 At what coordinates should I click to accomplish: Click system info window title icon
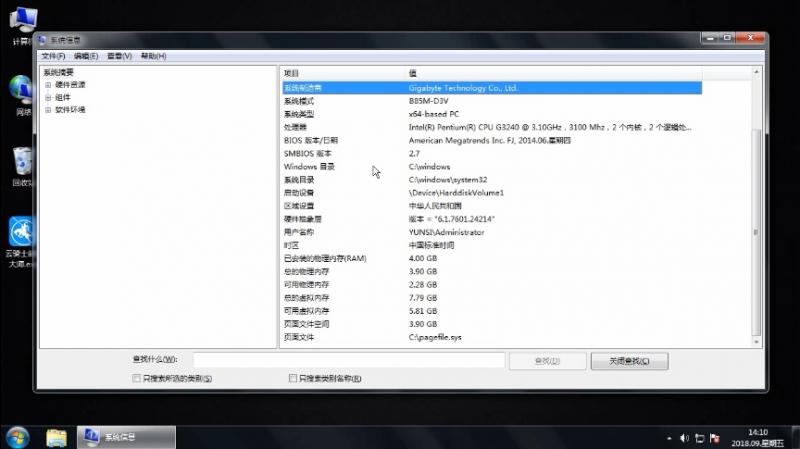point(42,40)
